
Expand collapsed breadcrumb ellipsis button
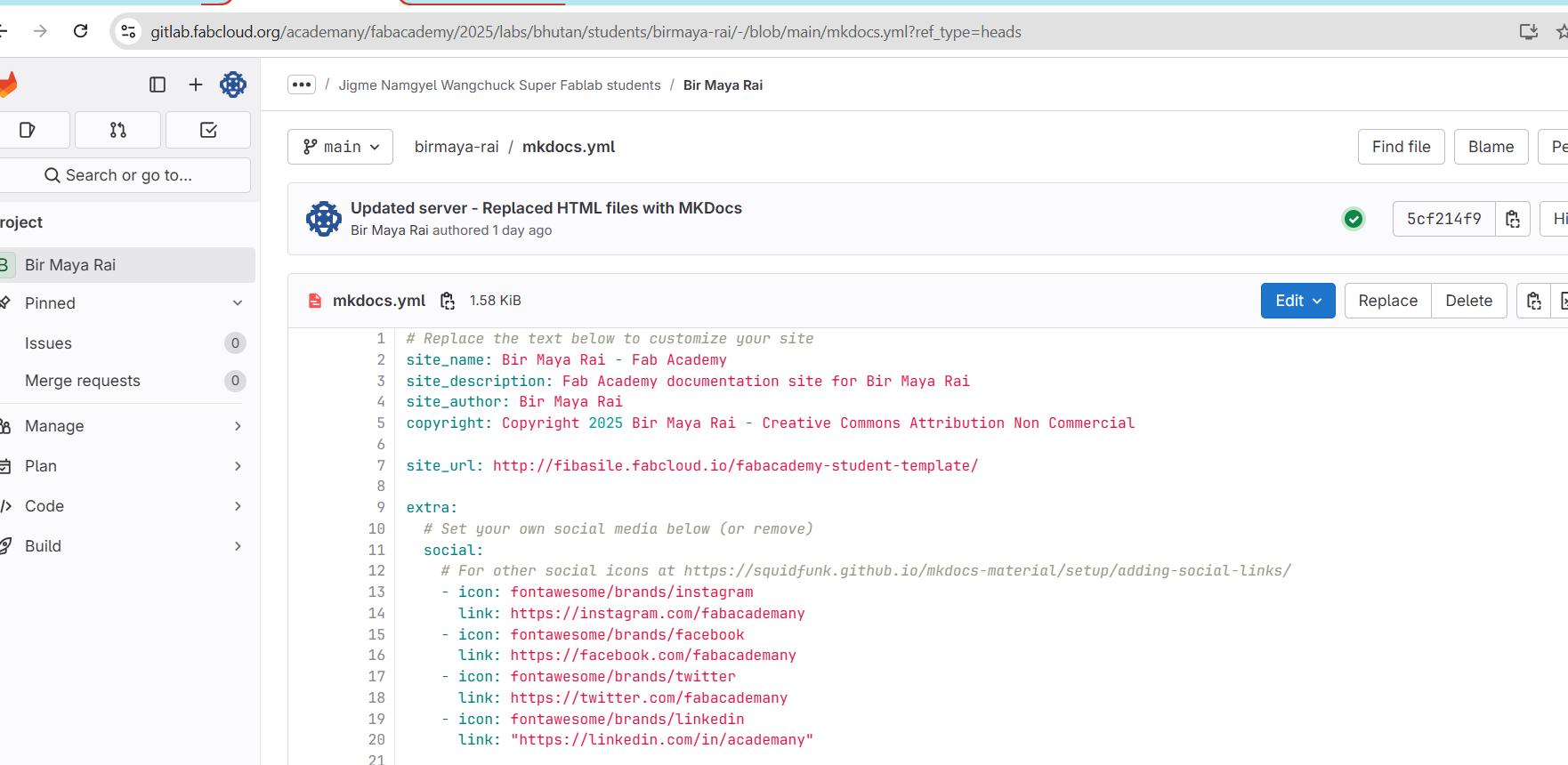click(x=302, y=85)
